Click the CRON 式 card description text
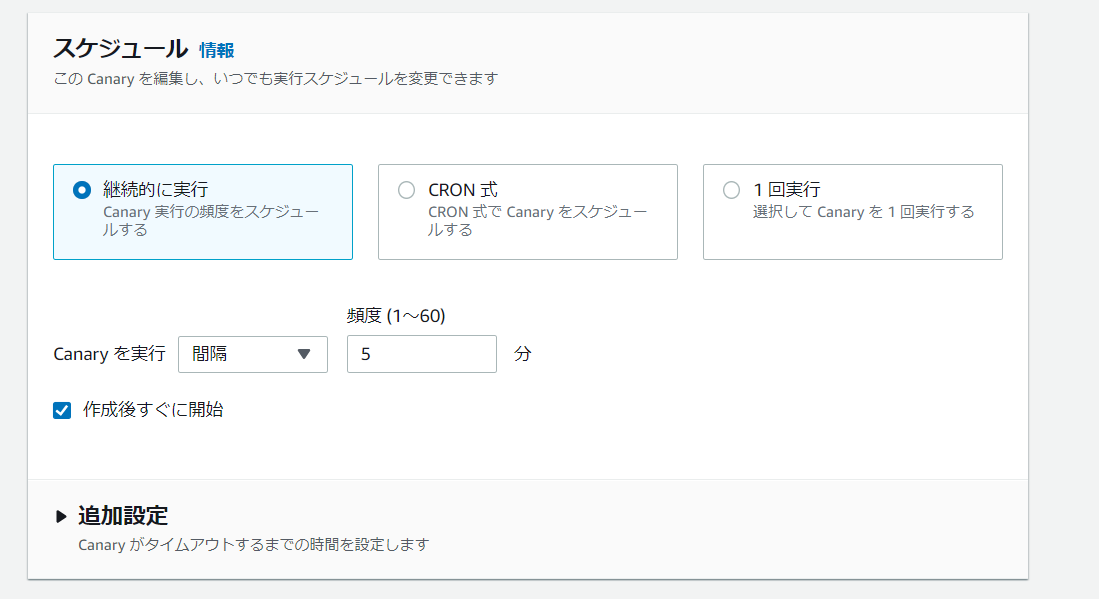1099x599 pixels. click(x=536, y=221)
